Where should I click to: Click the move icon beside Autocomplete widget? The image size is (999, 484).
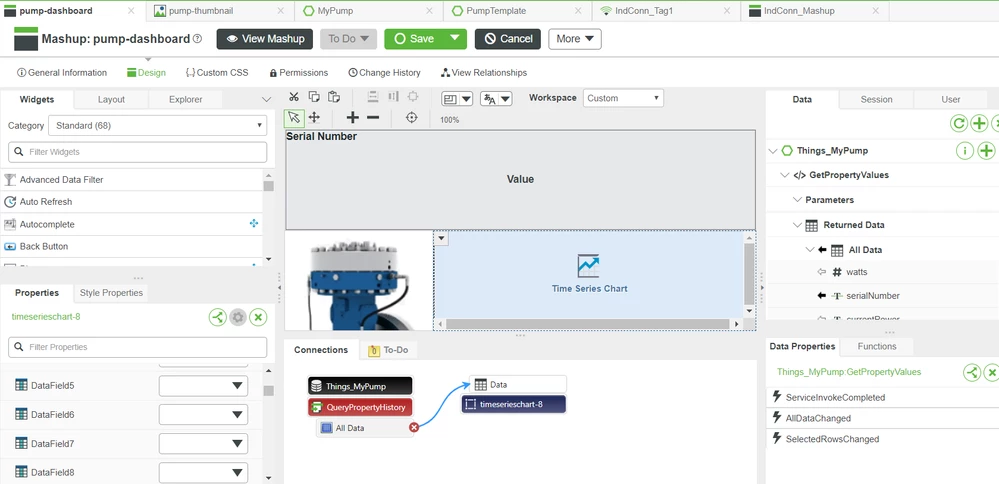point(254,224)
